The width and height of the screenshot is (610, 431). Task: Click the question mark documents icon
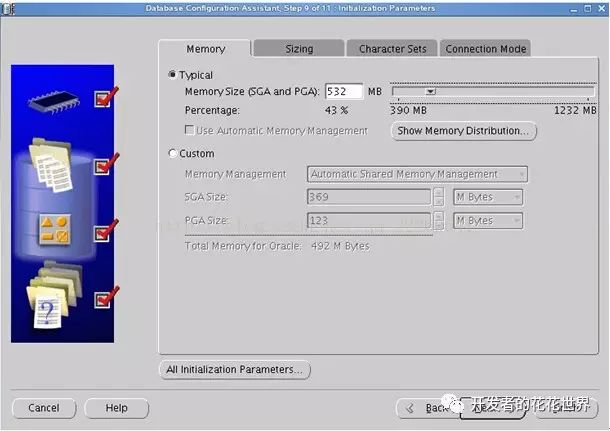pos(54,296)
